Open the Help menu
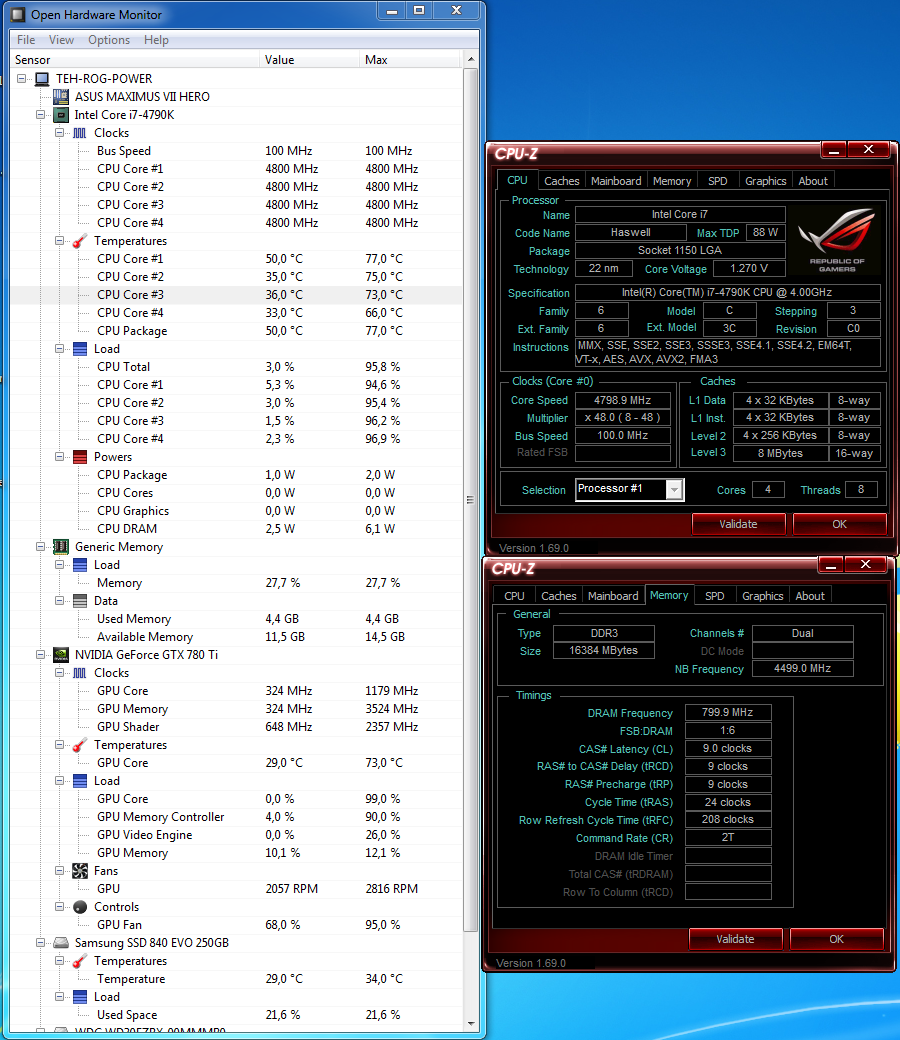This screenshot has width=900, height=1040. [x=157, y=40]
